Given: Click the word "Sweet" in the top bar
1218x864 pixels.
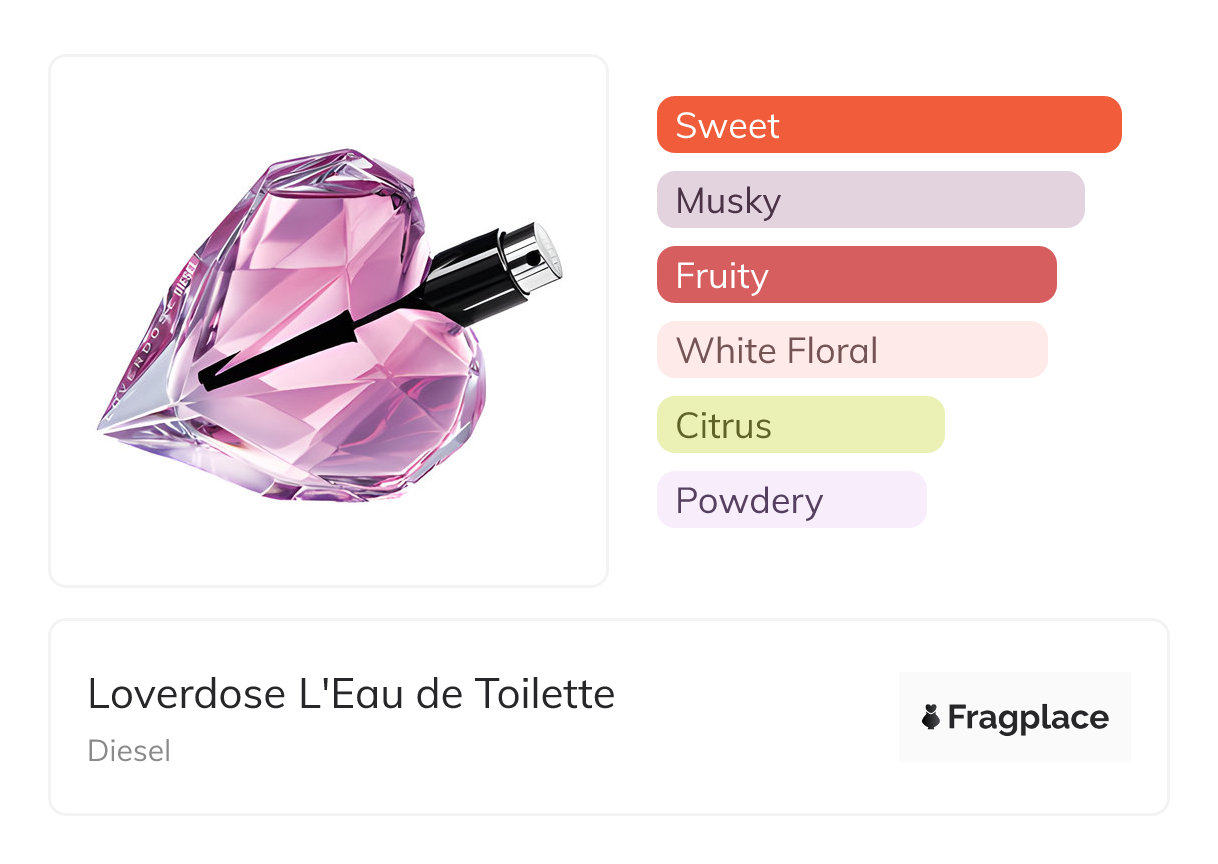Looking at the screenshot, I should coord(727,126).
